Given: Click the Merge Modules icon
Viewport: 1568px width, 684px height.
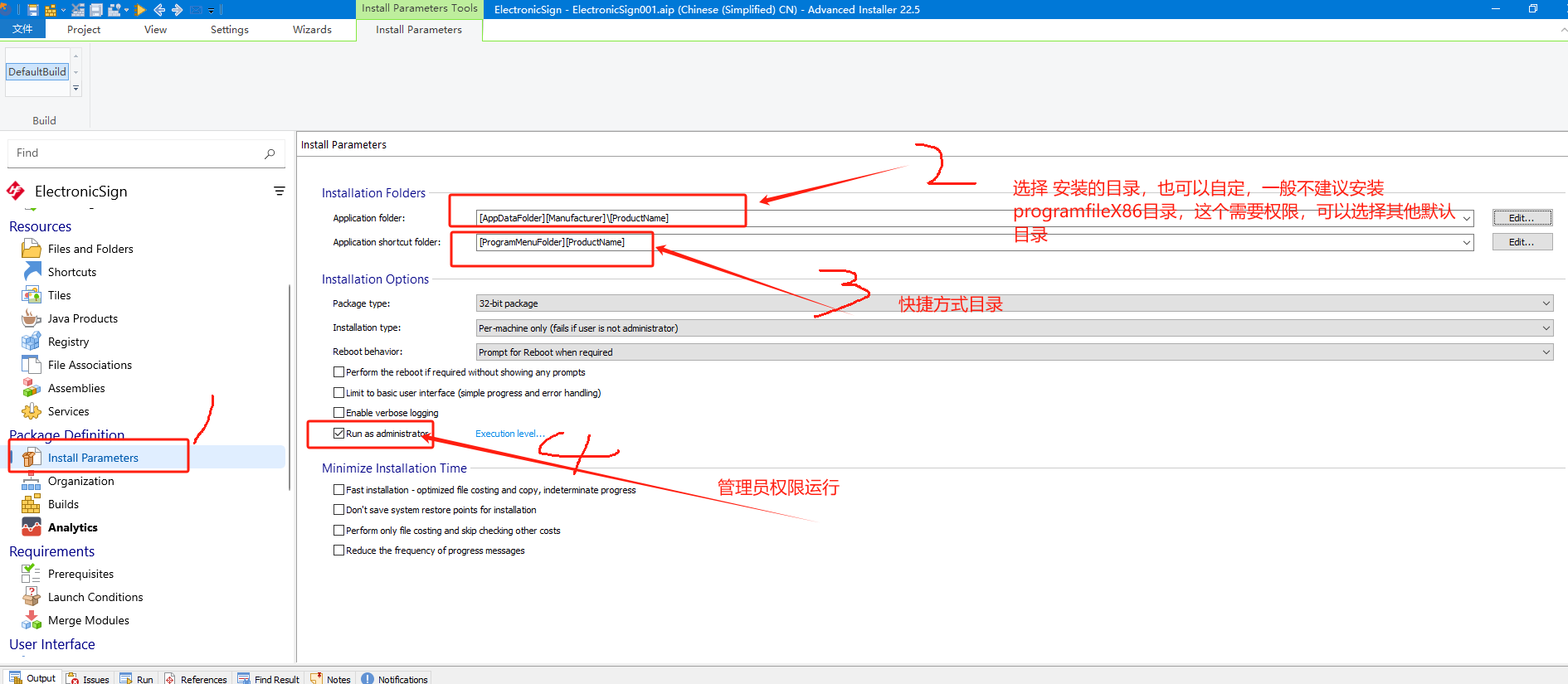Looking at the screenshot, I should click(32, 620).
